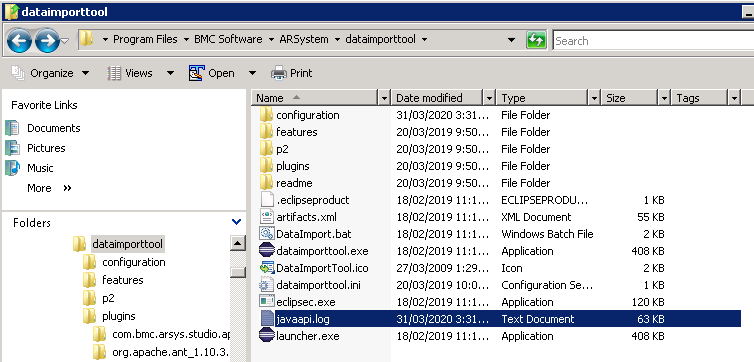The height and width of the screenshot is (362, 754).
Task: Open the Size column filter dropdown
Action: pos(665,98)
